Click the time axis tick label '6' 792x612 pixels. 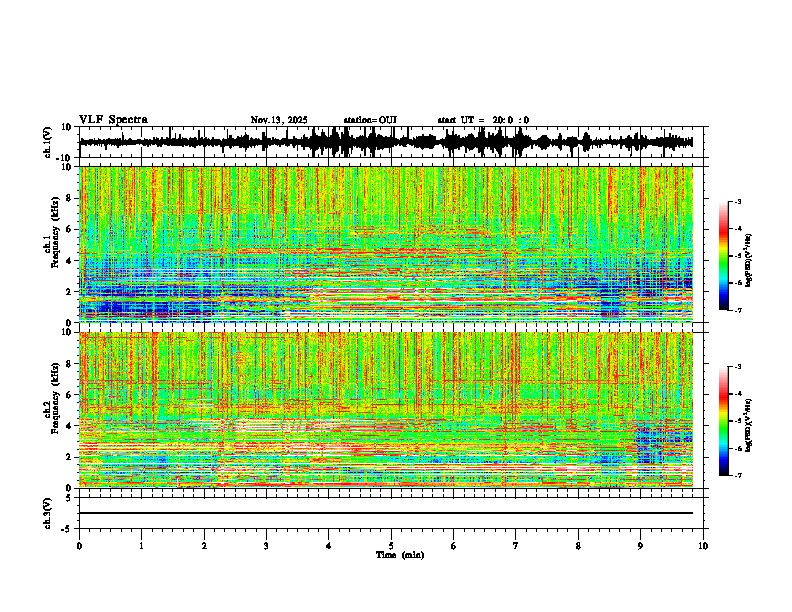point(454,546)
